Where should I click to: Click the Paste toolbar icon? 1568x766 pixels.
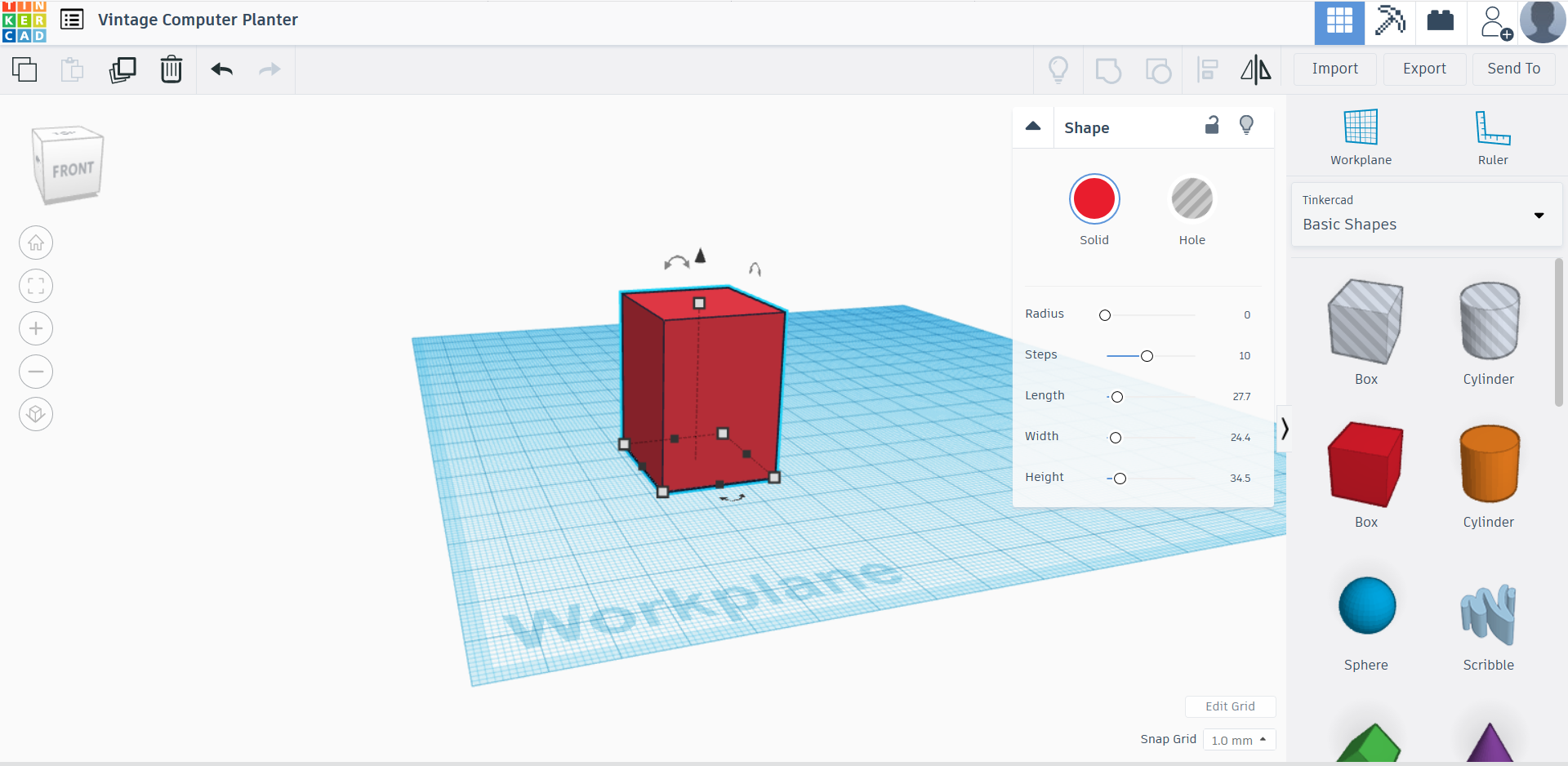coord(73,69)
